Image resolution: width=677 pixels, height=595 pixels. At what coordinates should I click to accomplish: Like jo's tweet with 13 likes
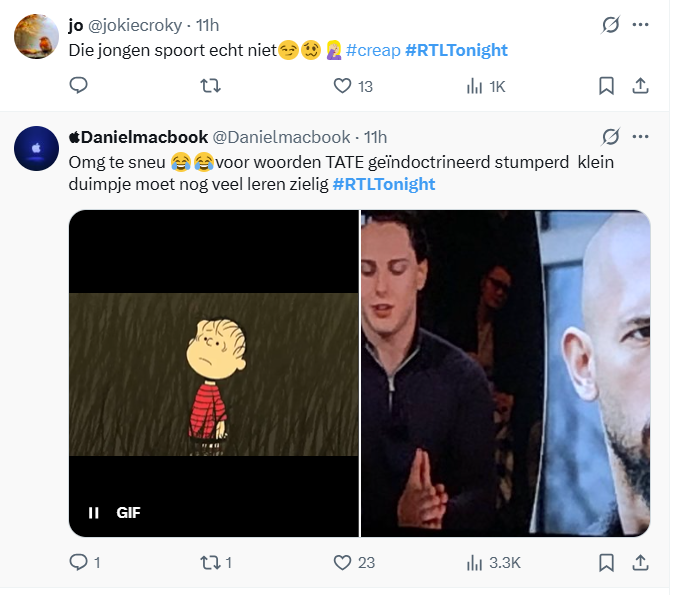(x=343, y=86)
